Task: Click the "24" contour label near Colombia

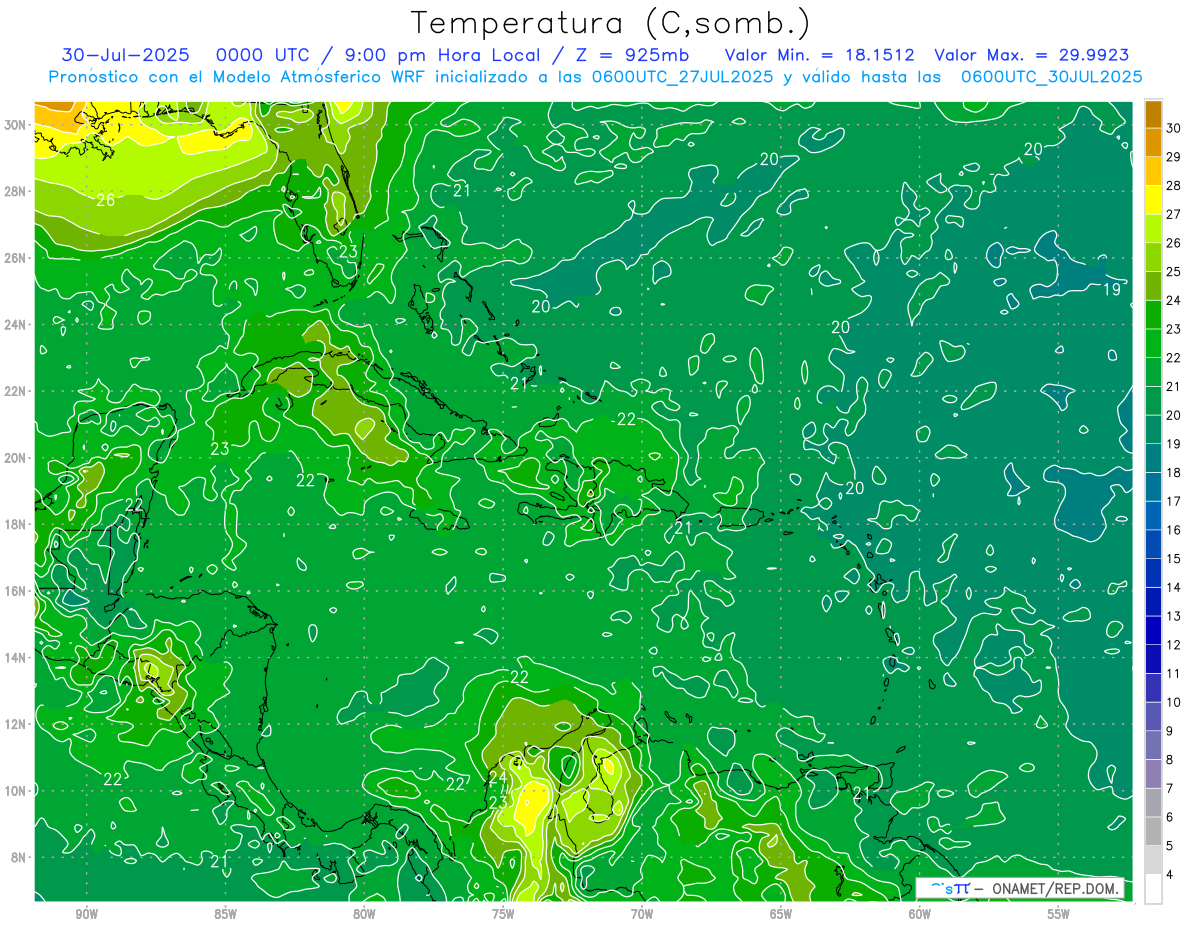Action: click(x=498, y=777)
